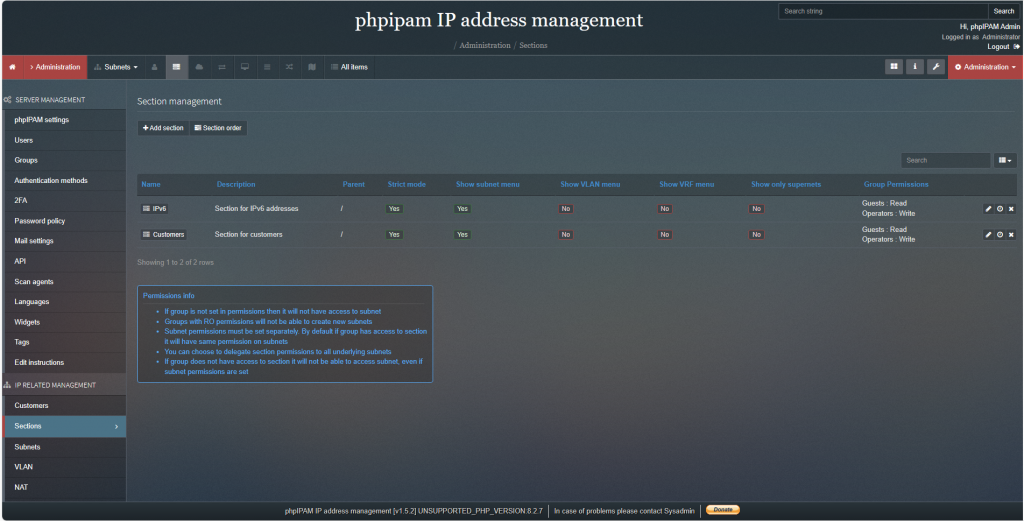Sort table by Show VRF menu header

coord(686,185)
